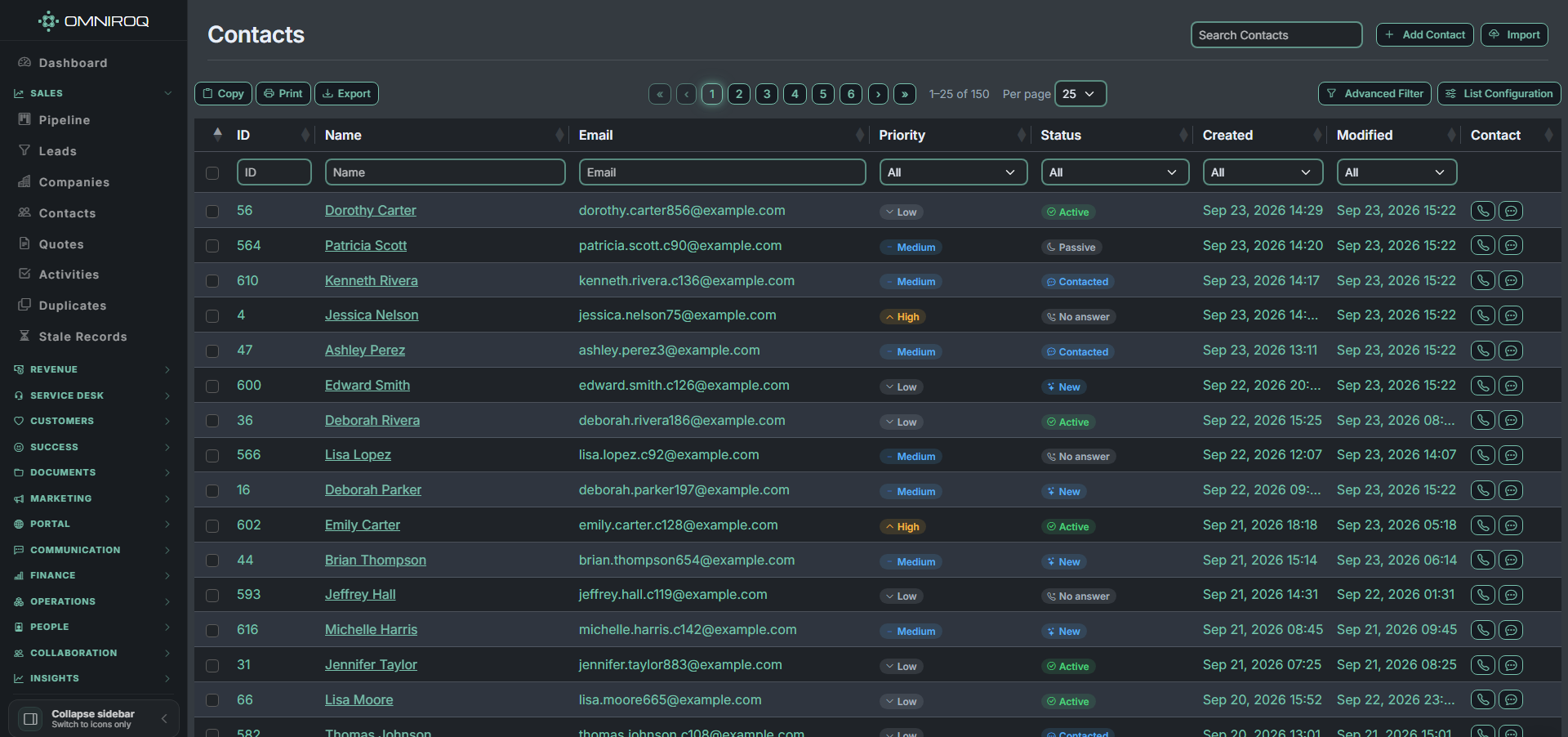Call Brian Thompson with phone icon
Screen dimensions: 1568x737
coord(1483,561)
